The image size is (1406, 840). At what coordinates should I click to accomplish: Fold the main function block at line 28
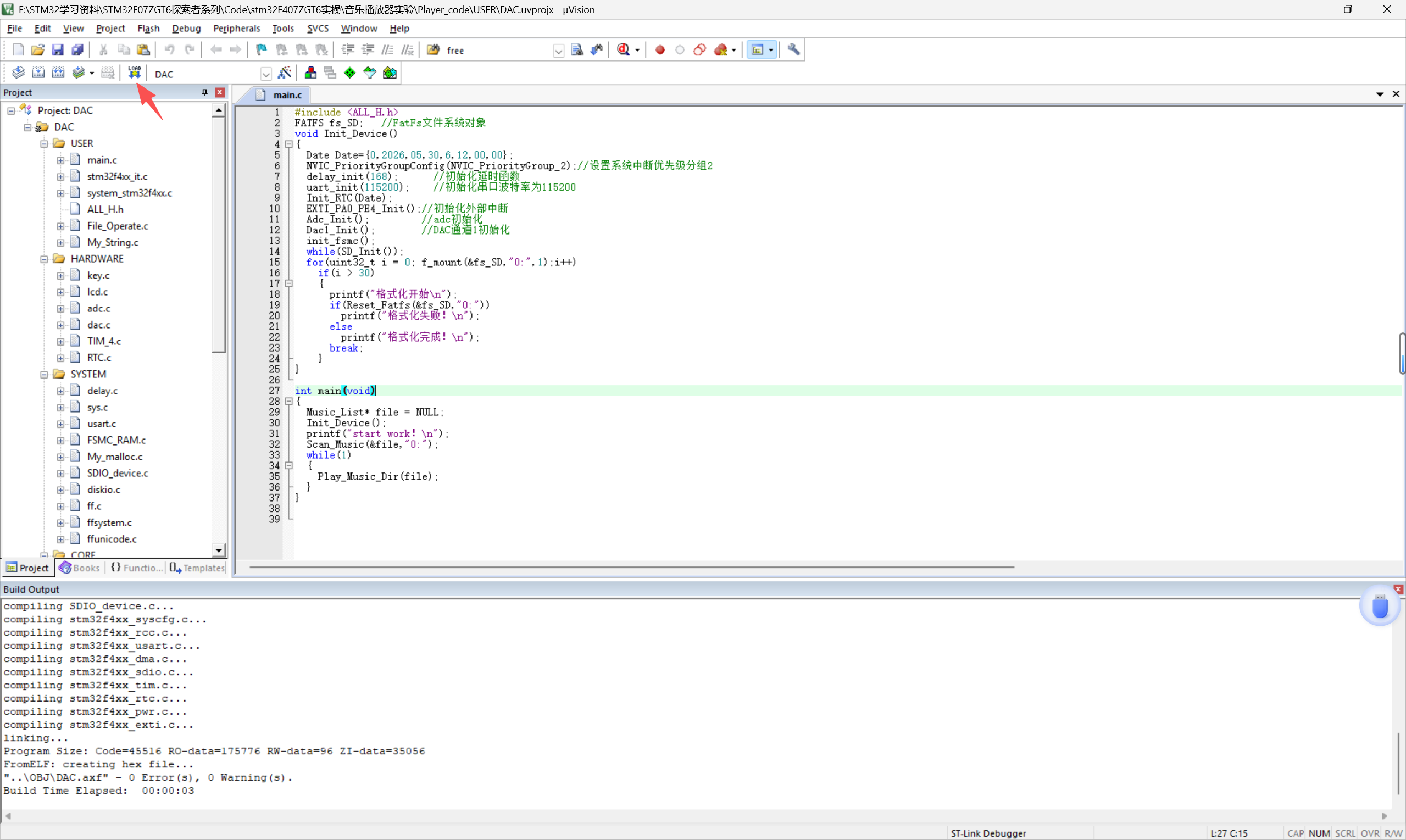[x=288, y=401]
